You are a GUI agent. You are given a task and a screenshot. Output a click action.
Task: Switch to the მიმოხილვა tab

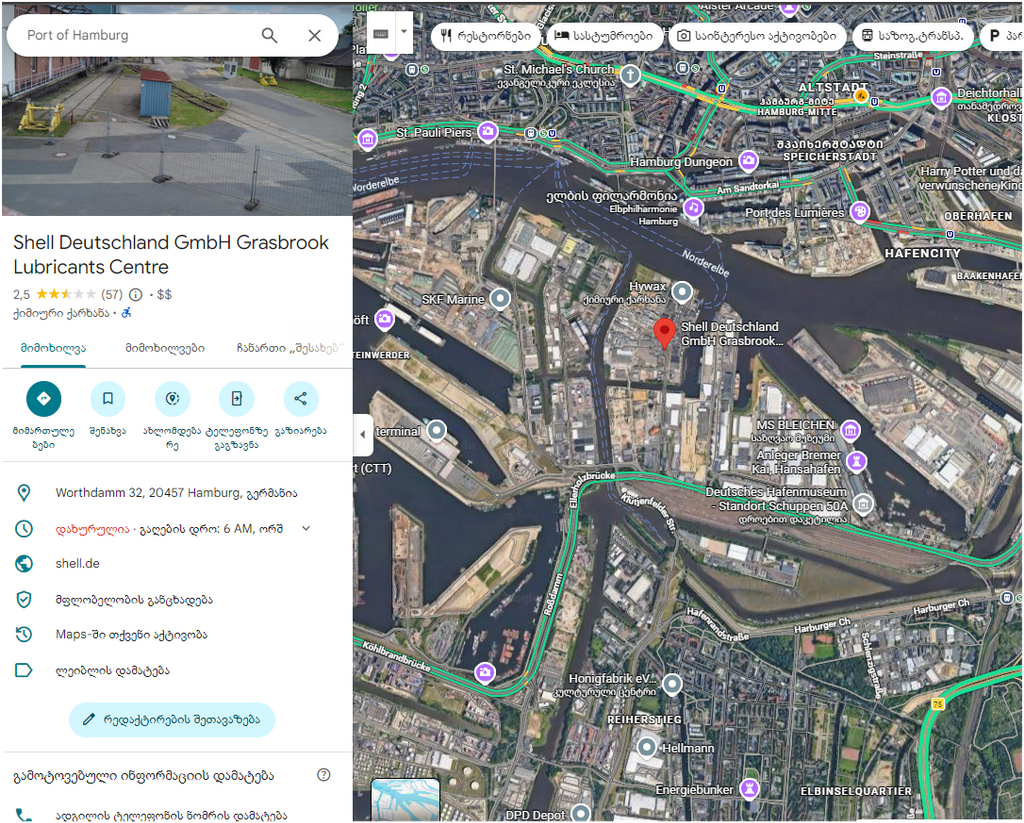(x=53, y=348)
